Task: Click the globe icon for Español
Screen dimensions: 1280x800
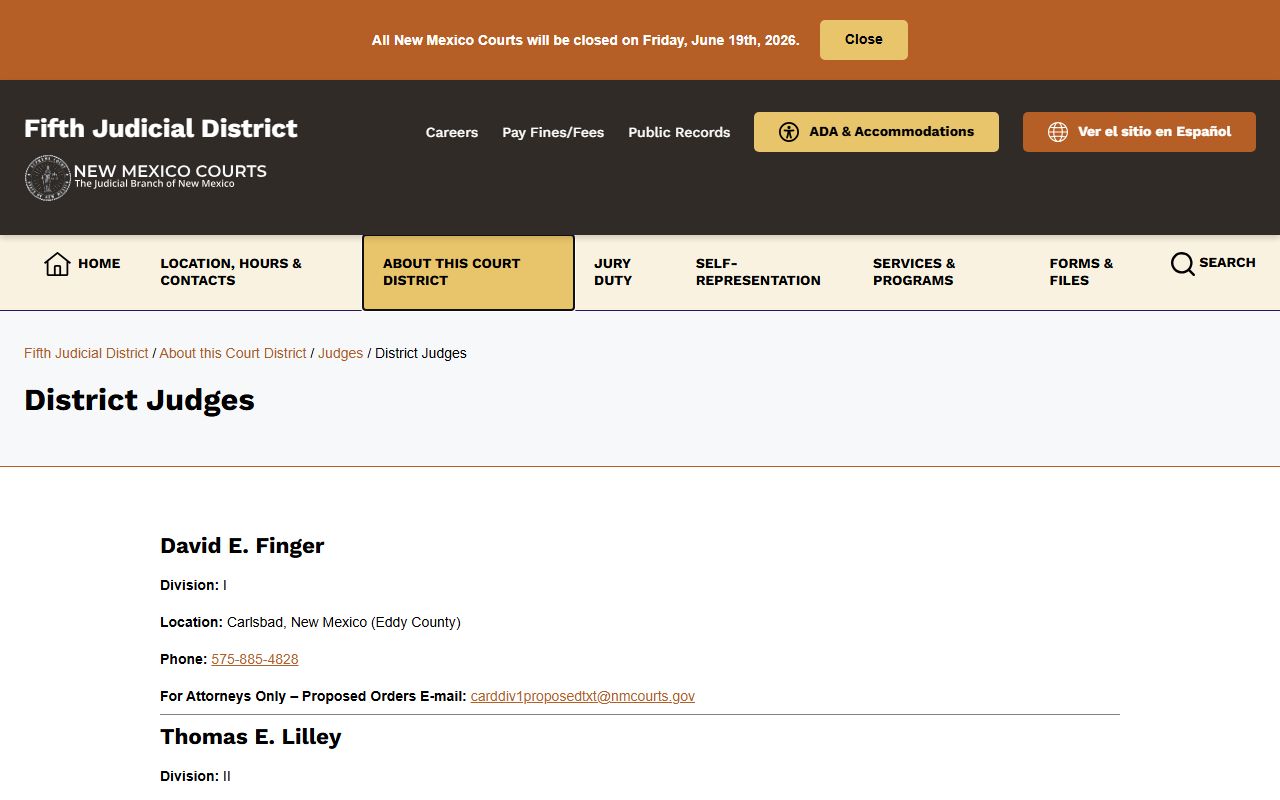Action: [x=1058, y=132]
